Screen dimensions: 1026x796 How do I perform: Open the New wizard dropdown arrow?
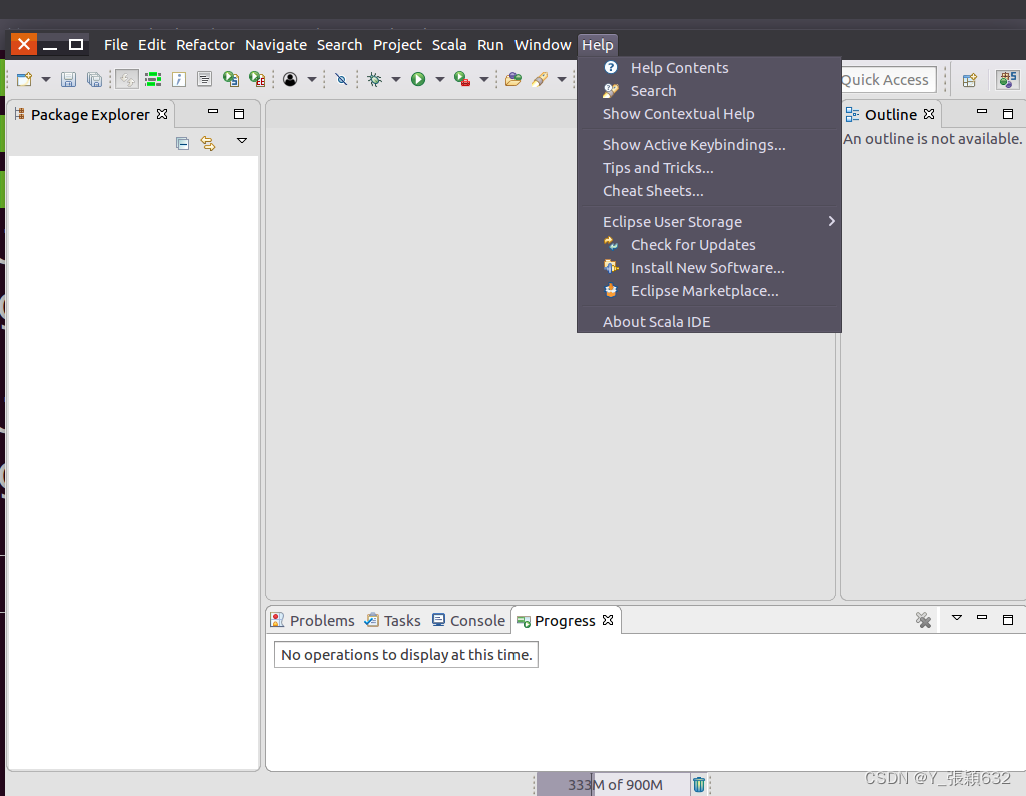point(46,79)
